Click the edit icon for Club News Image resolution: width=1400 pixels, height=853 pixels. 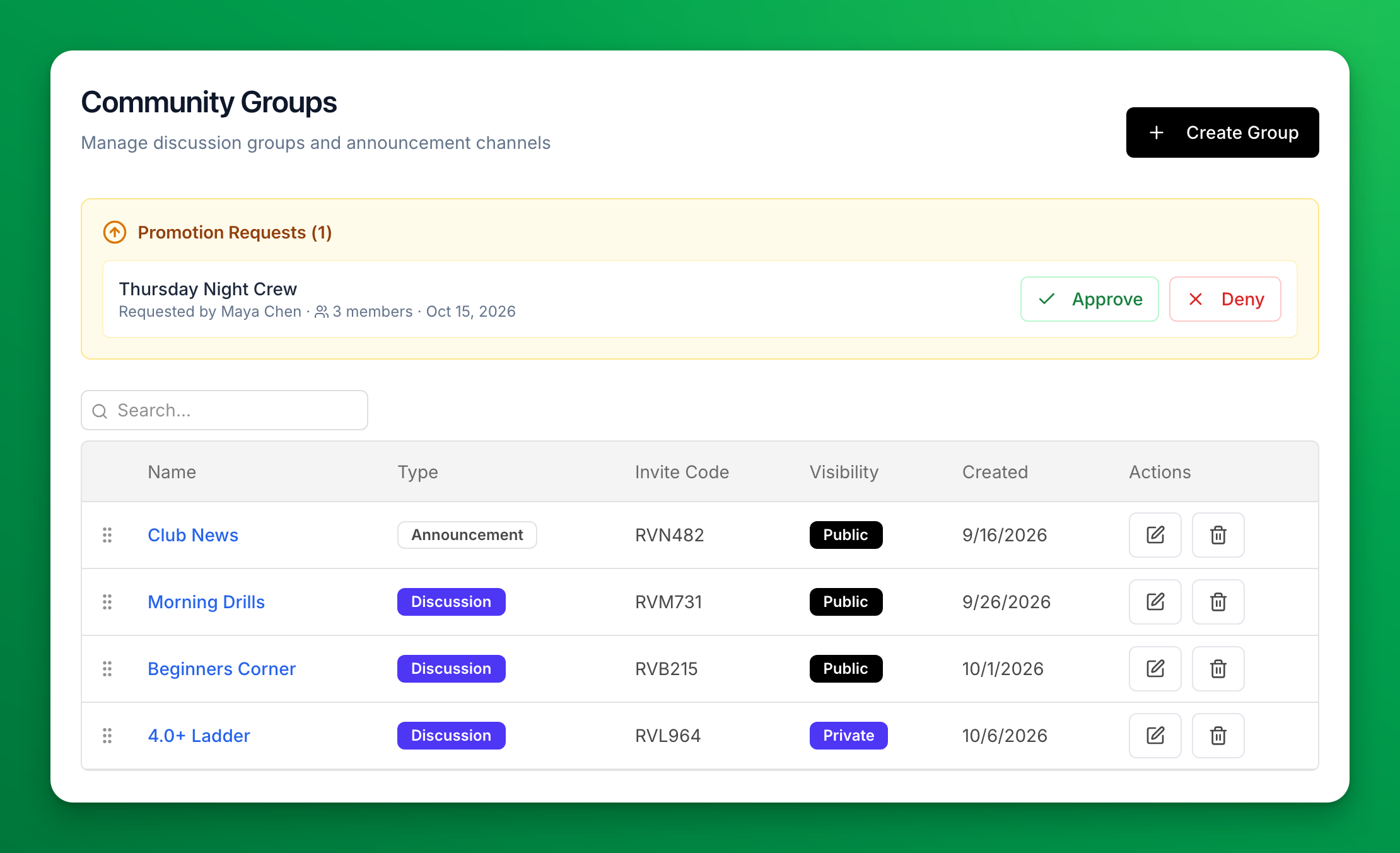pyautogui.click(x=1155, y=535)
